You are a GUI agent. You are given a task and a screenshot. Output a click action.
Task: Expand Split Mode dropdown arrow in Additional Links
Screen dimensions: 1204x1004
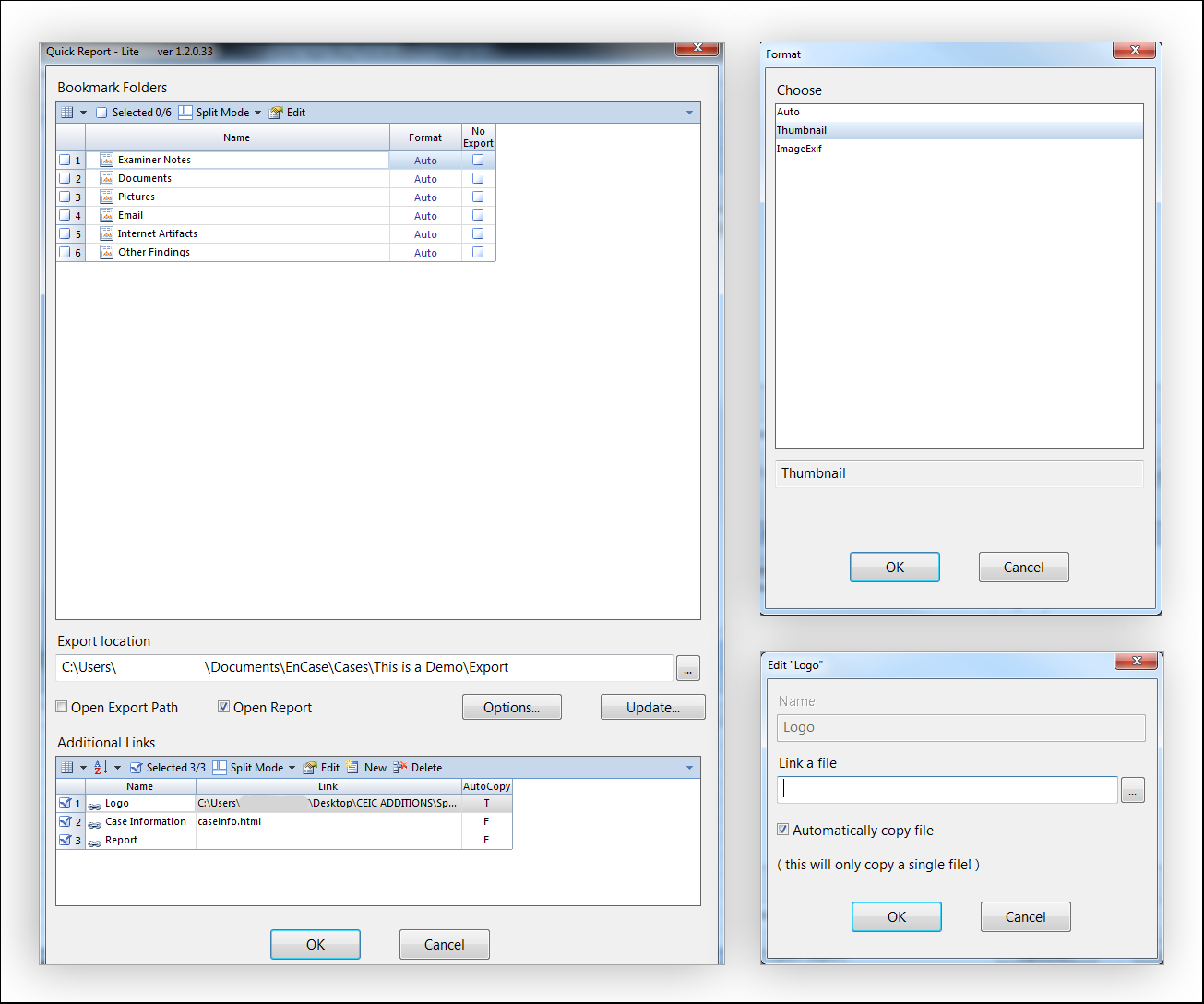(292, 768)
